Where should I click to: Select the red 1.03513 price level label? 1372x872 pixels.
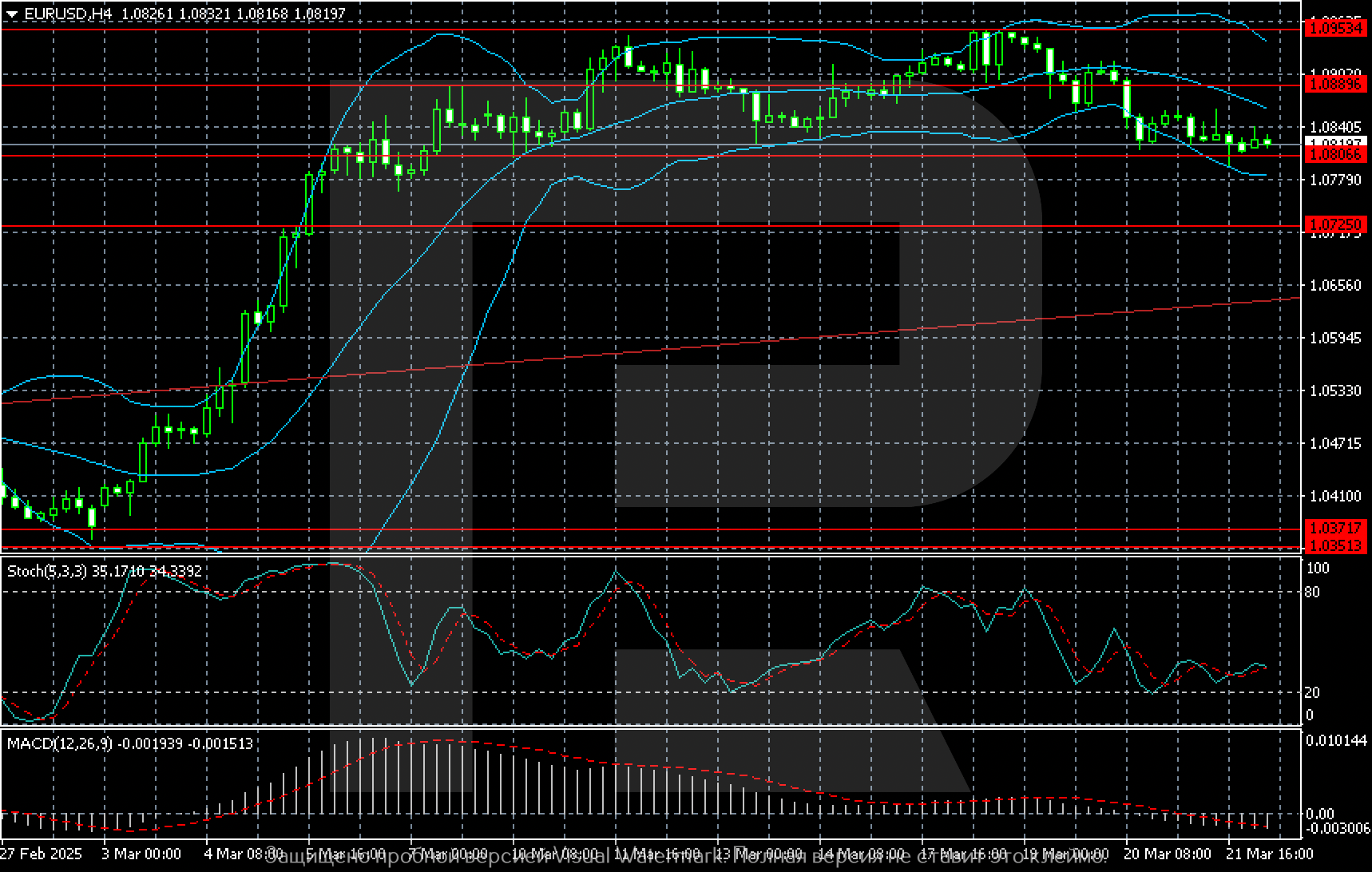coord(1334,545)
